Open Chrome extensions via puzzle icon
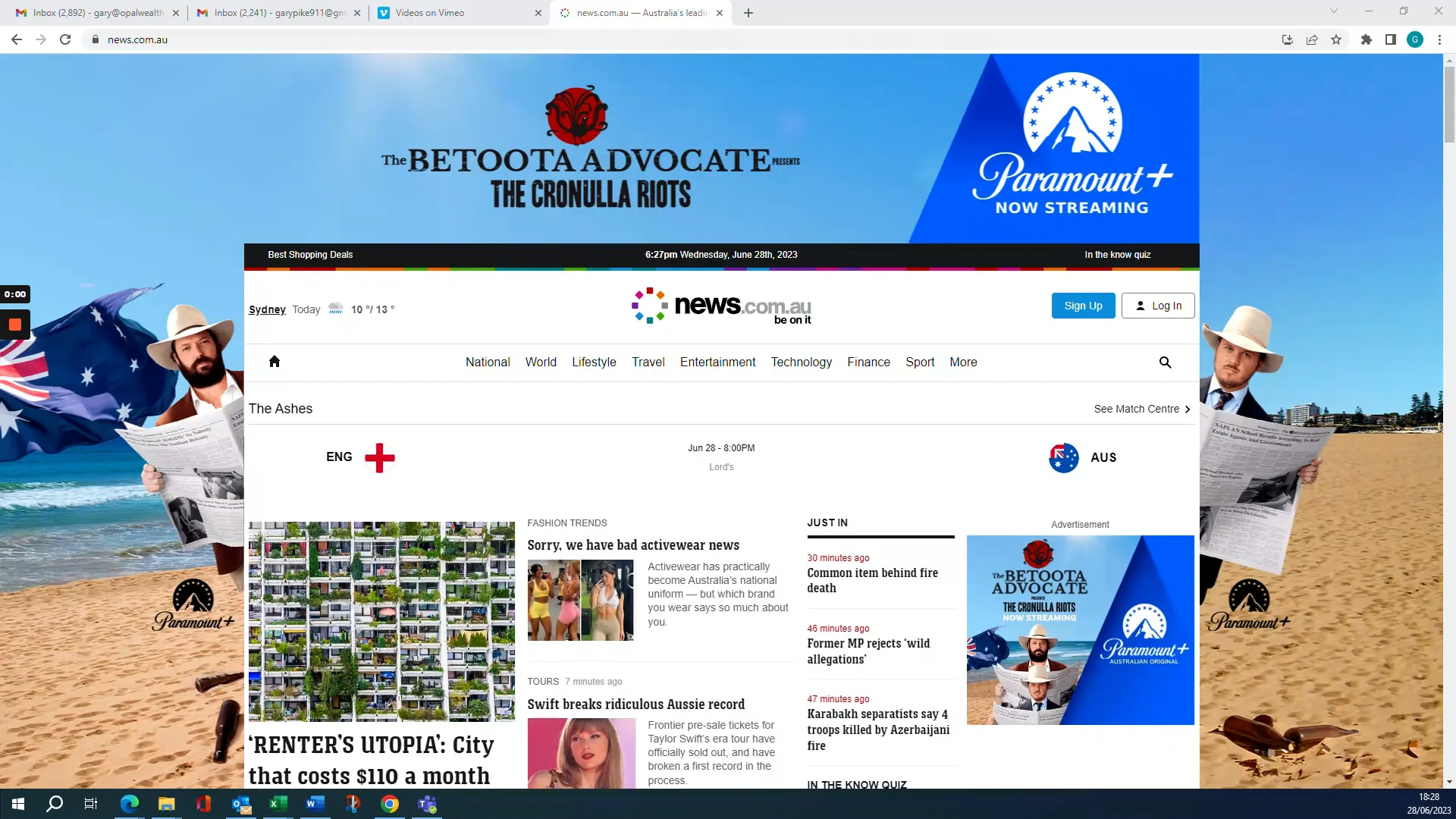1456x819 pixels. pos(1366,39)
